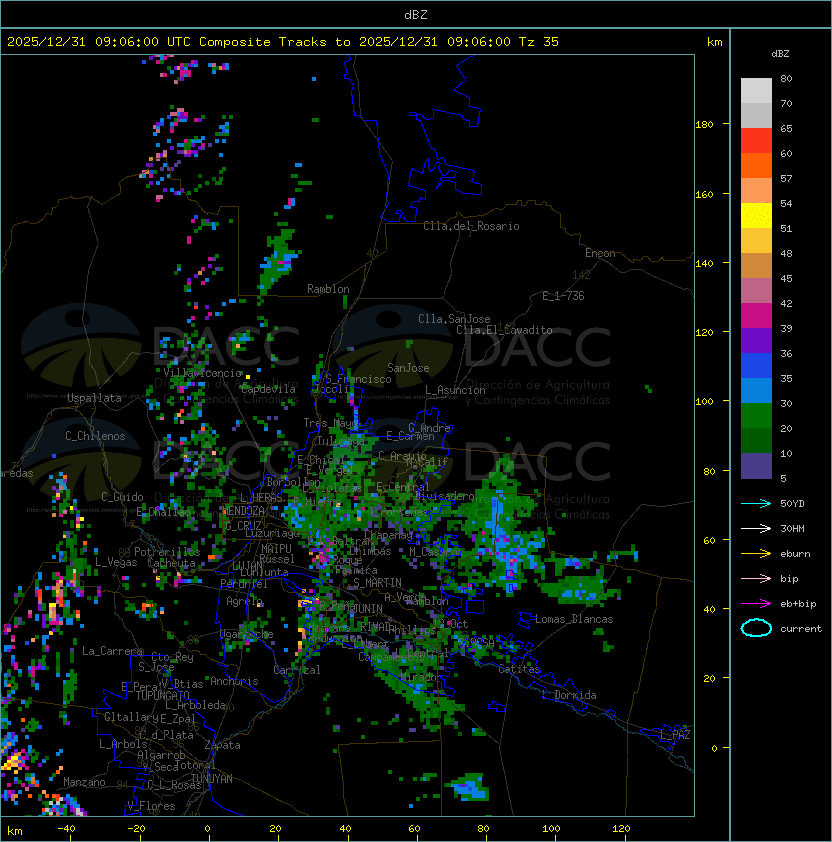Image resolution: width=832 pixels, height=842 pixels.
Task: Click the 'Anchoris' place label
Action: tap(234, 681)
